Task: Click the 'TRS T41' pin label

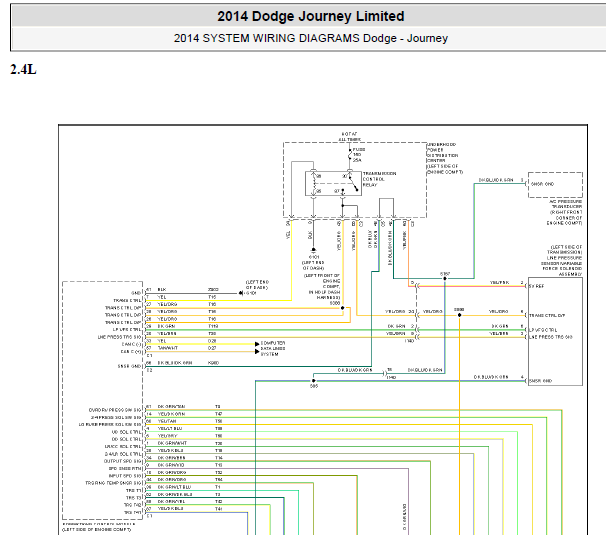Action: pos(133,512)
